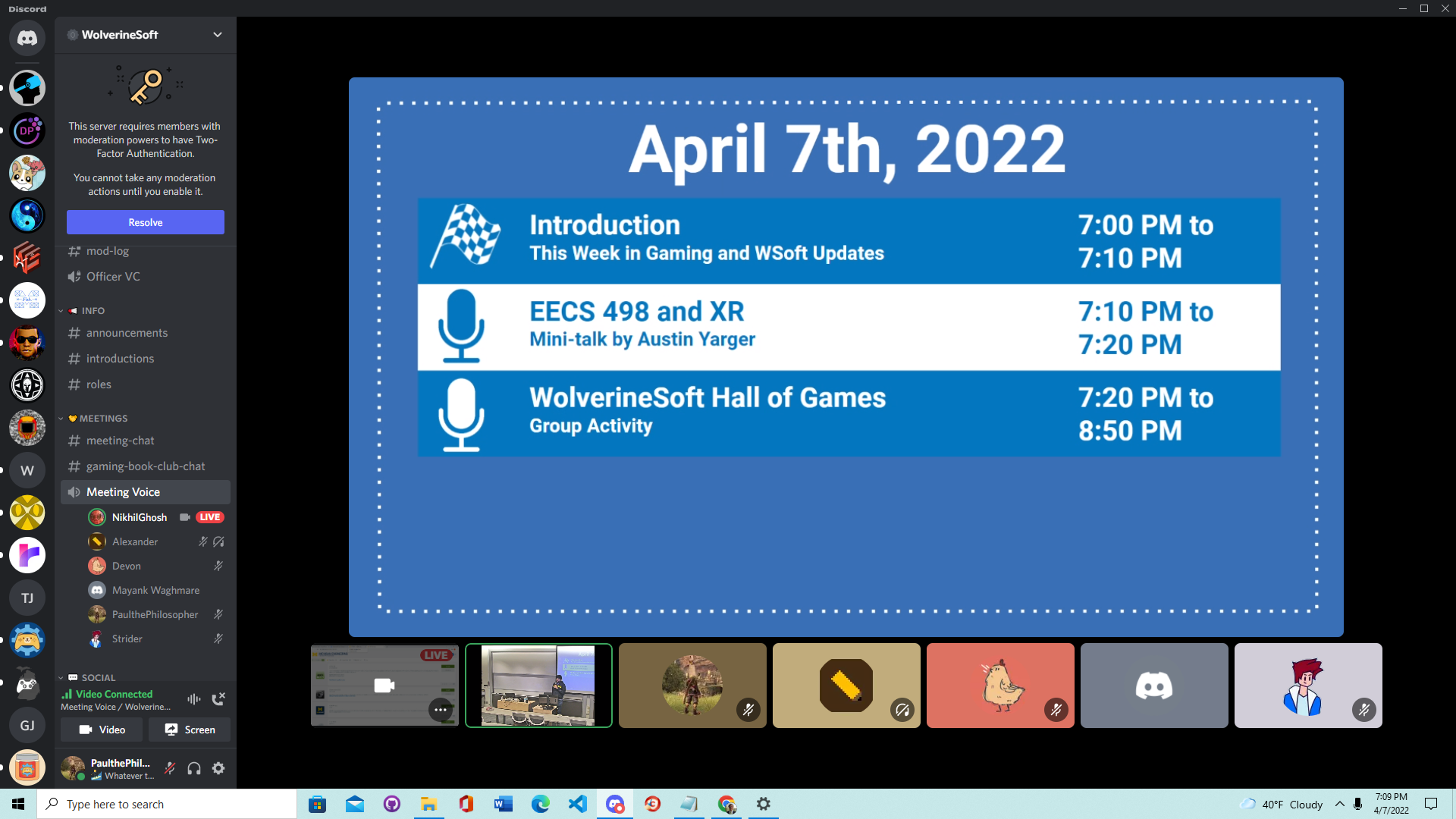Select the chicken avatar participant tile
This screenshot has width=1456, height=819.
coord(1000,686)
